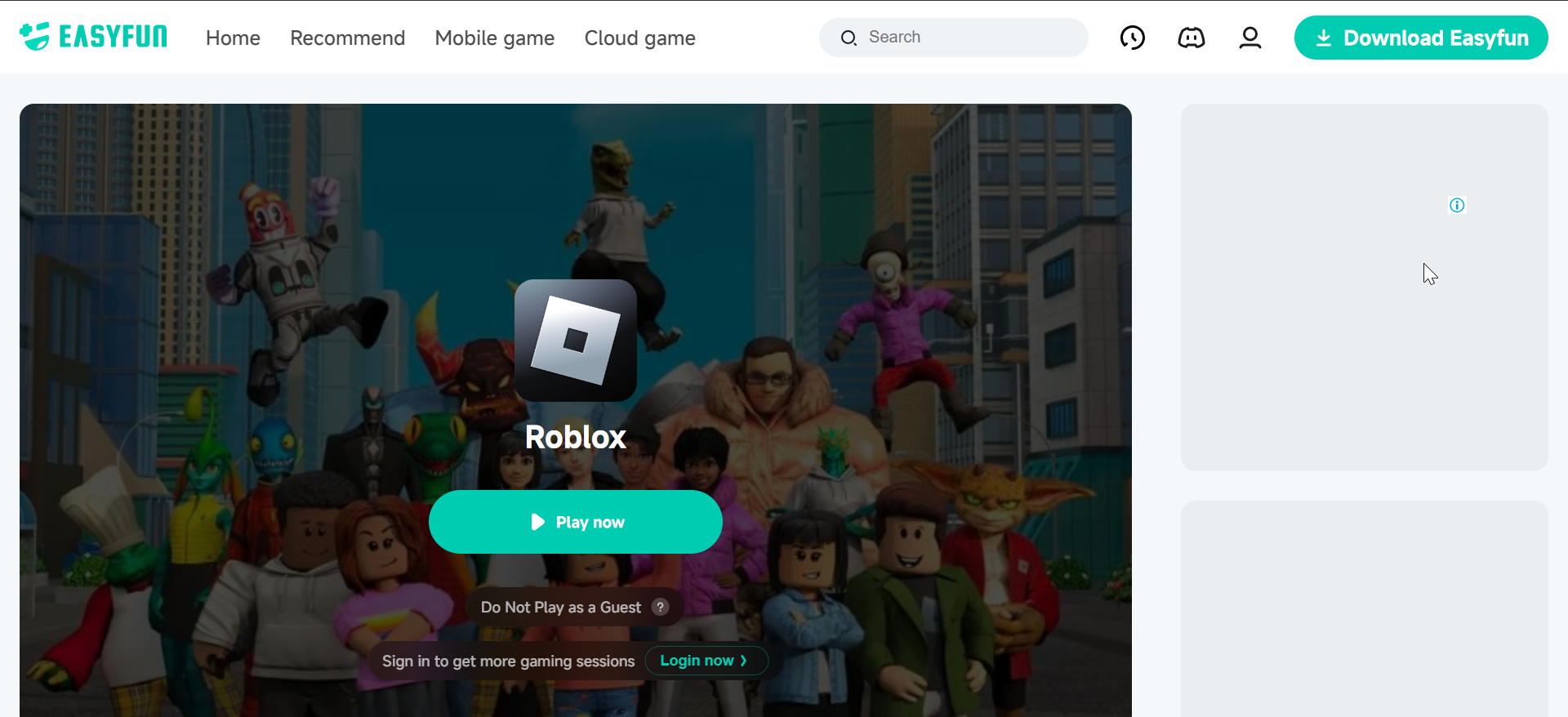Open the user account profile icon
Viewport: 1568px width, 717px height.
(x=1249, y=38)
